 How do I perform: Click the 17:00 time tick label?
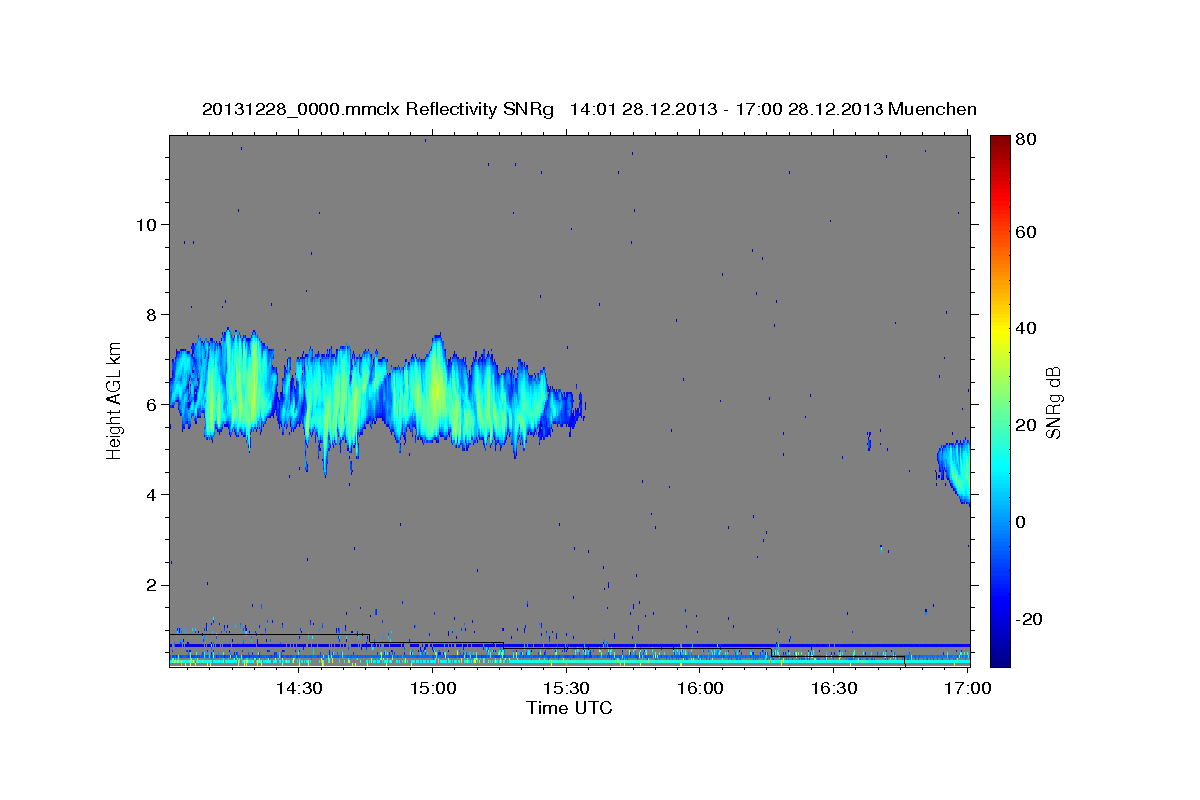click(x=968, y=689)
